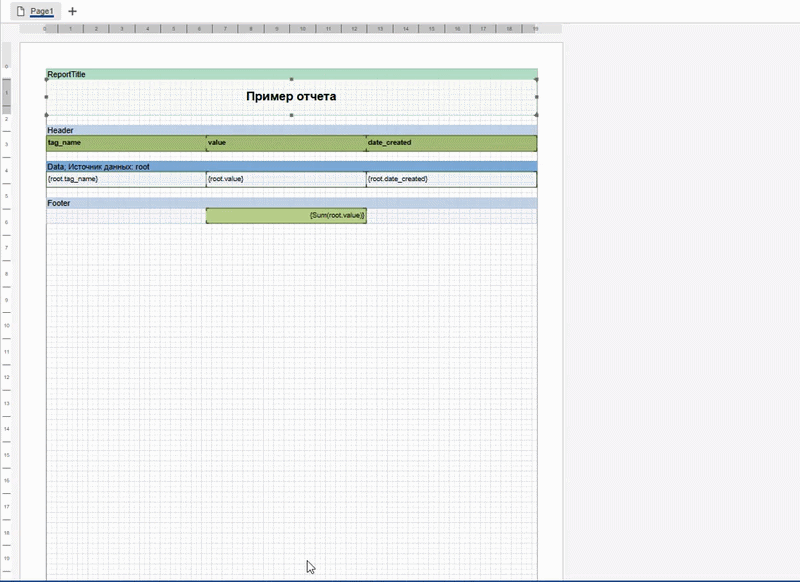This screenshot has height=582, width=800.
Task: Click the right-middle resize handle of title
Action: coord(537,97)
